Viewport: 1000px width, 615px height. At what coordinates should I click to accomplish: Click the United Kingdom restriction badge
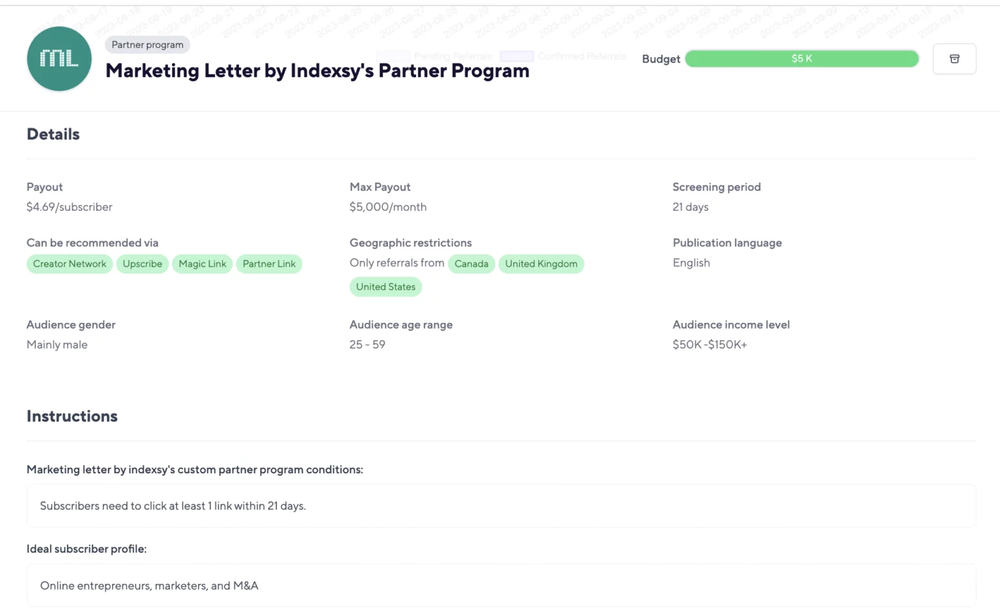[x=541, y=263]
